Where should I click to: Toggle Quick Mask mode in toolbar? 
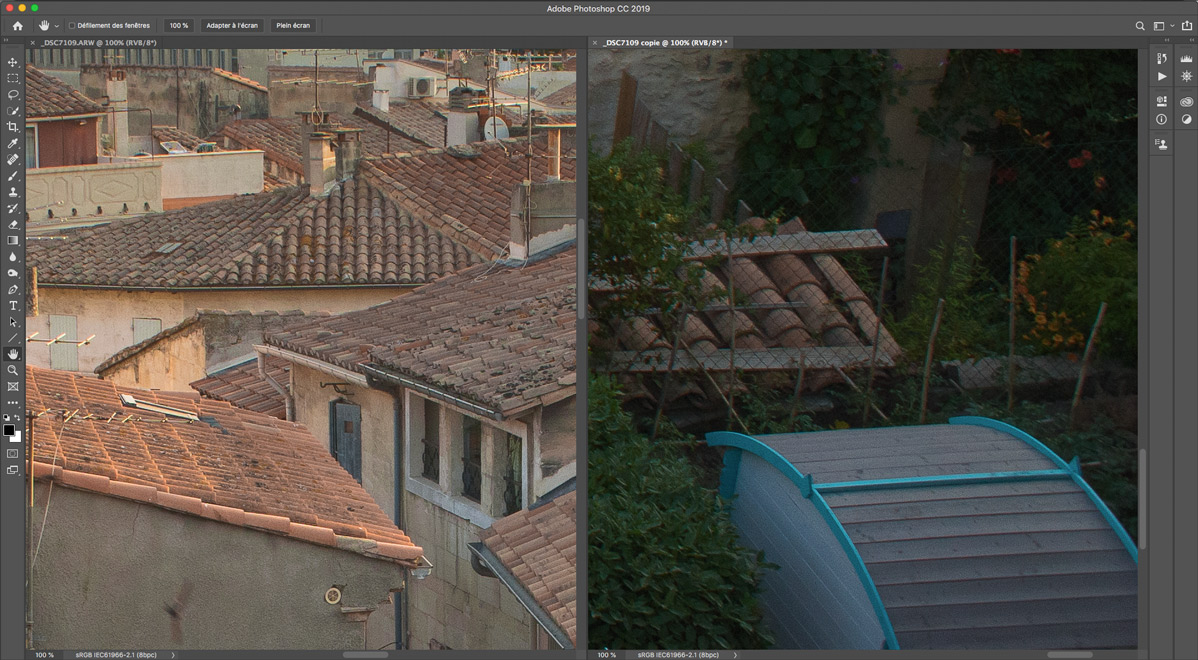13,453
